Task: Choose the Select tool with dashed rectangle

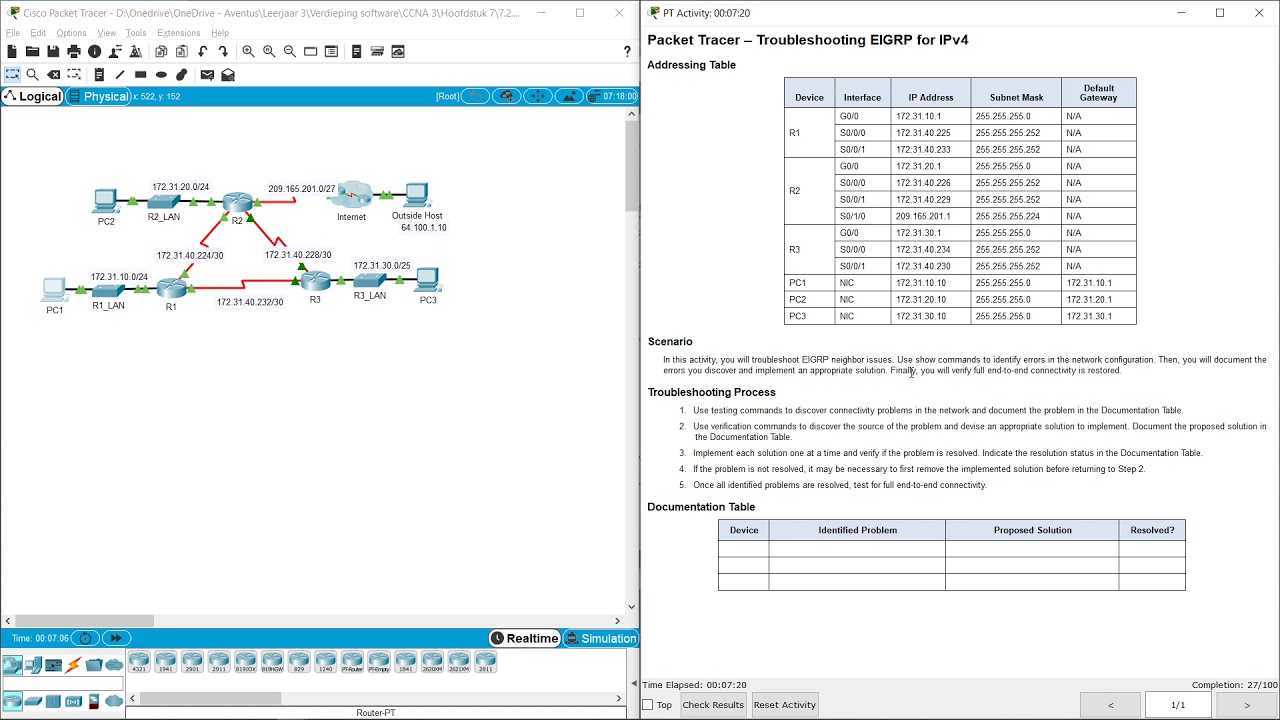Action: coord(12,75)
